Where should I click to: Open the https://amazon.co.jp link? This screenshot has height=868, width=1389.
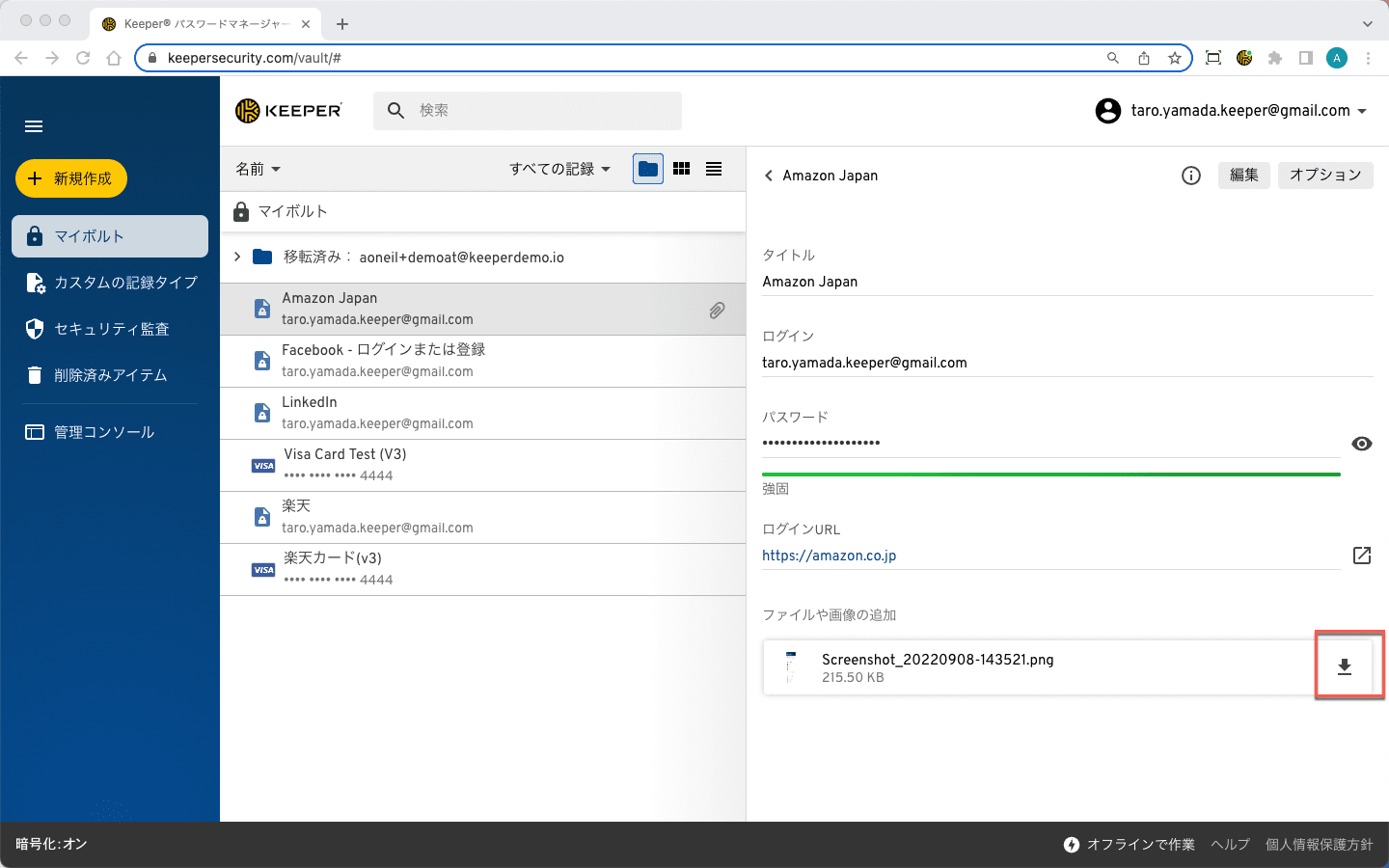point(829,556)
